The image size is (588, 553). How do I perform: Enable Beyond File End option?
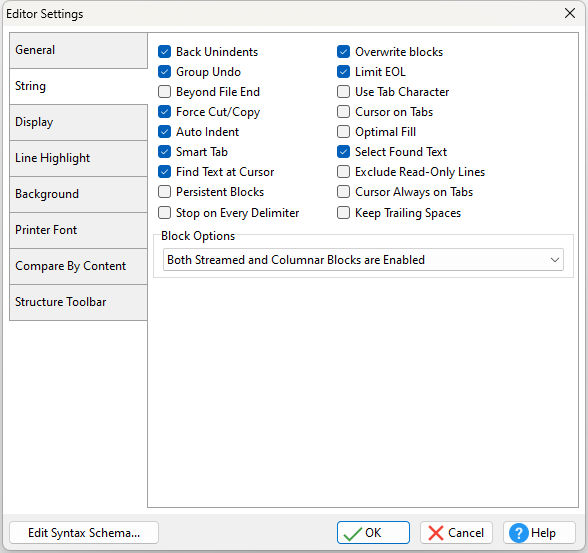pos(165,92)
